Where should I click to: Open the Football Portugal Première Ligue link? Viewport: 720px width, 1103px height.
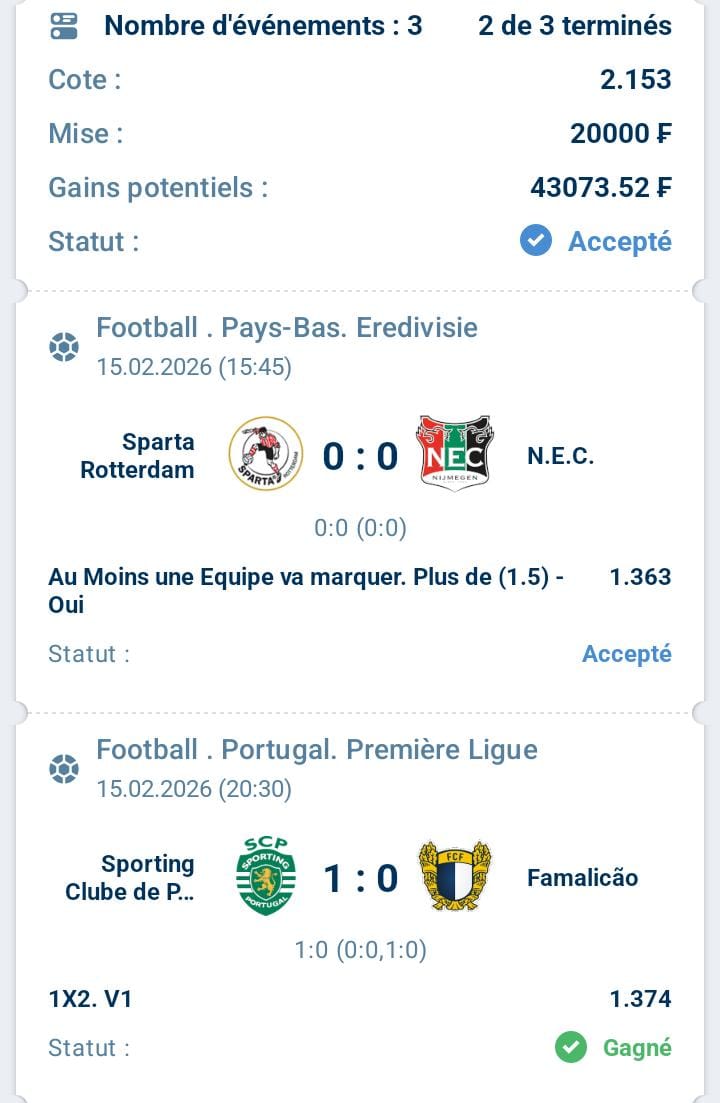317,749
